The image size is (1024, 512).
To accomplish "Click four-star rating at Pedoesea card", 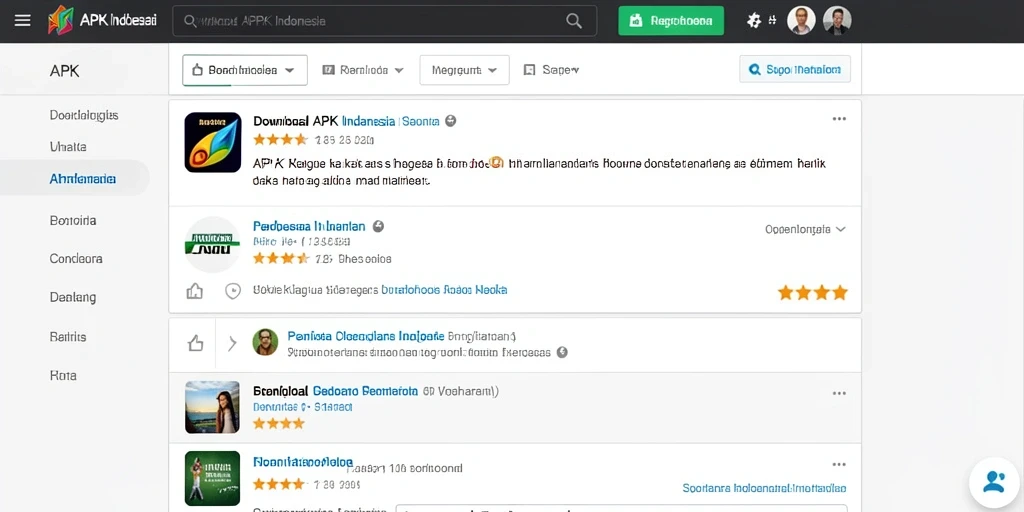I will (812, 293).
